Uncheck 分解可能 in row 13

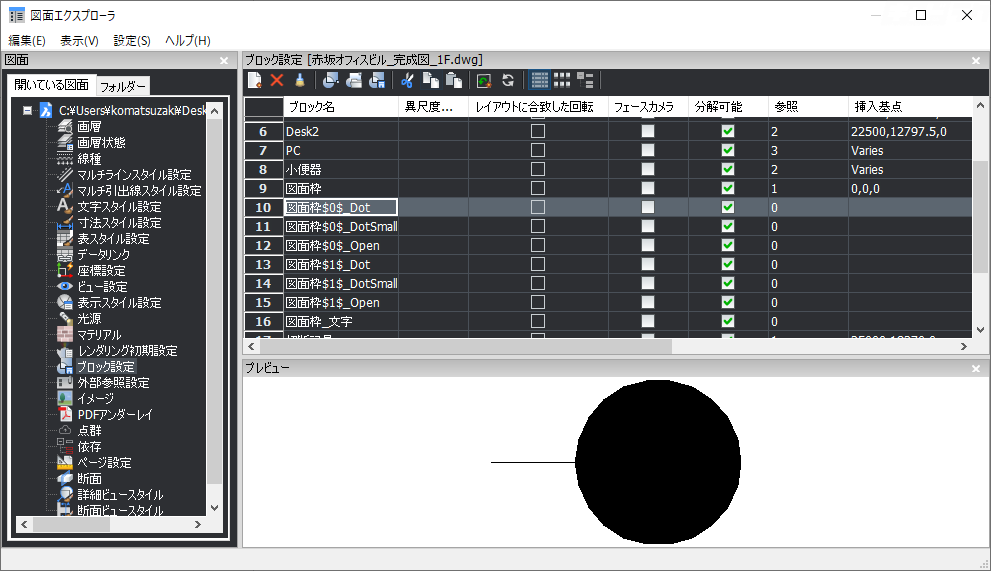(x=728, y=264)
